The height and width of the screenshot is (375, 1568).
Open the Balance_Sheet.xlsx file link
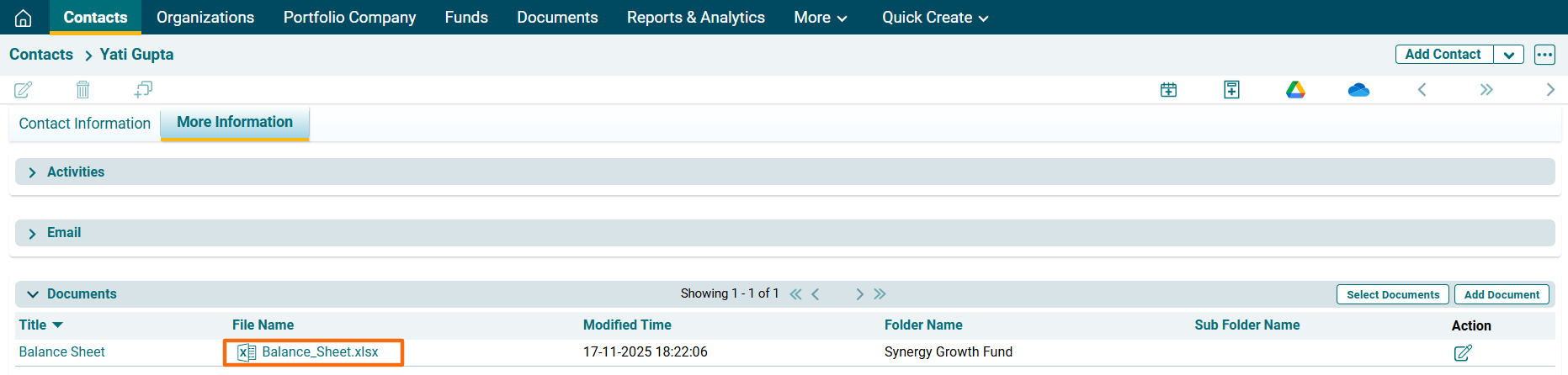tap(320, 352)
